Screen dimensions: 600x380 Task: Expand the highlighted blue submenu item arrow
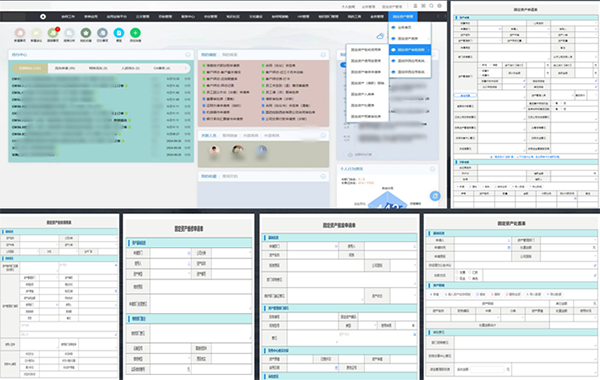click(429, 50)
